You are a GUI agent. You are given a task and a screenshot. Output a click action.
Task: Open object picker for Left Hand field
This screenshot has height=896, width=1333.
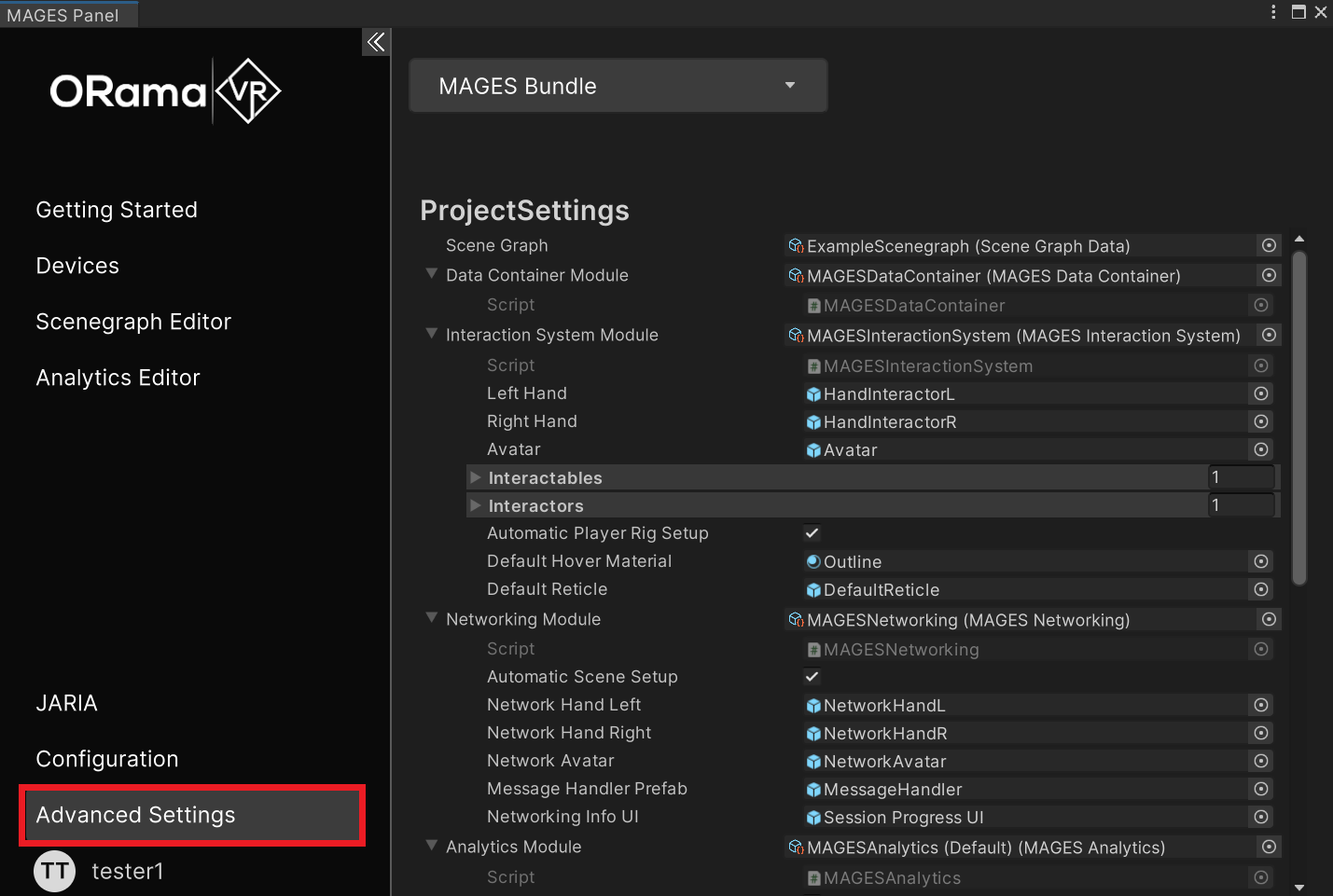[1261, 393]
